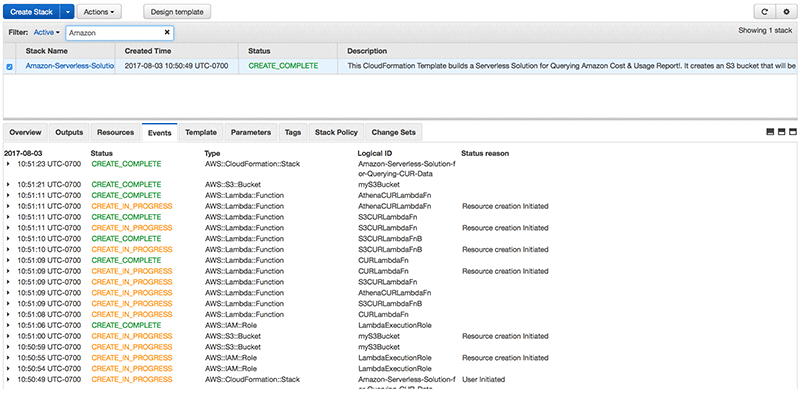Click the Design template button
Viewport: 800px width, 393px height.
point(177,12)
